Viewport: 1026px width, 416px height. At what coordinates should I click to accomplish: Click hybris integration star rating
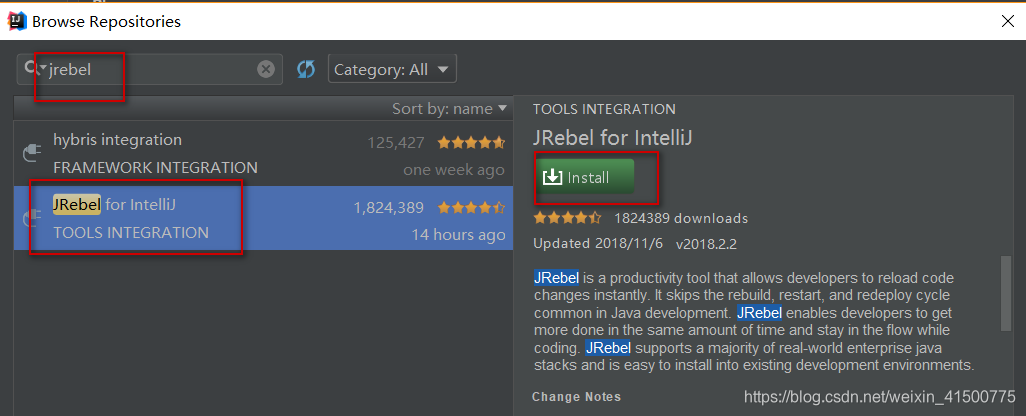pos(471,142)
